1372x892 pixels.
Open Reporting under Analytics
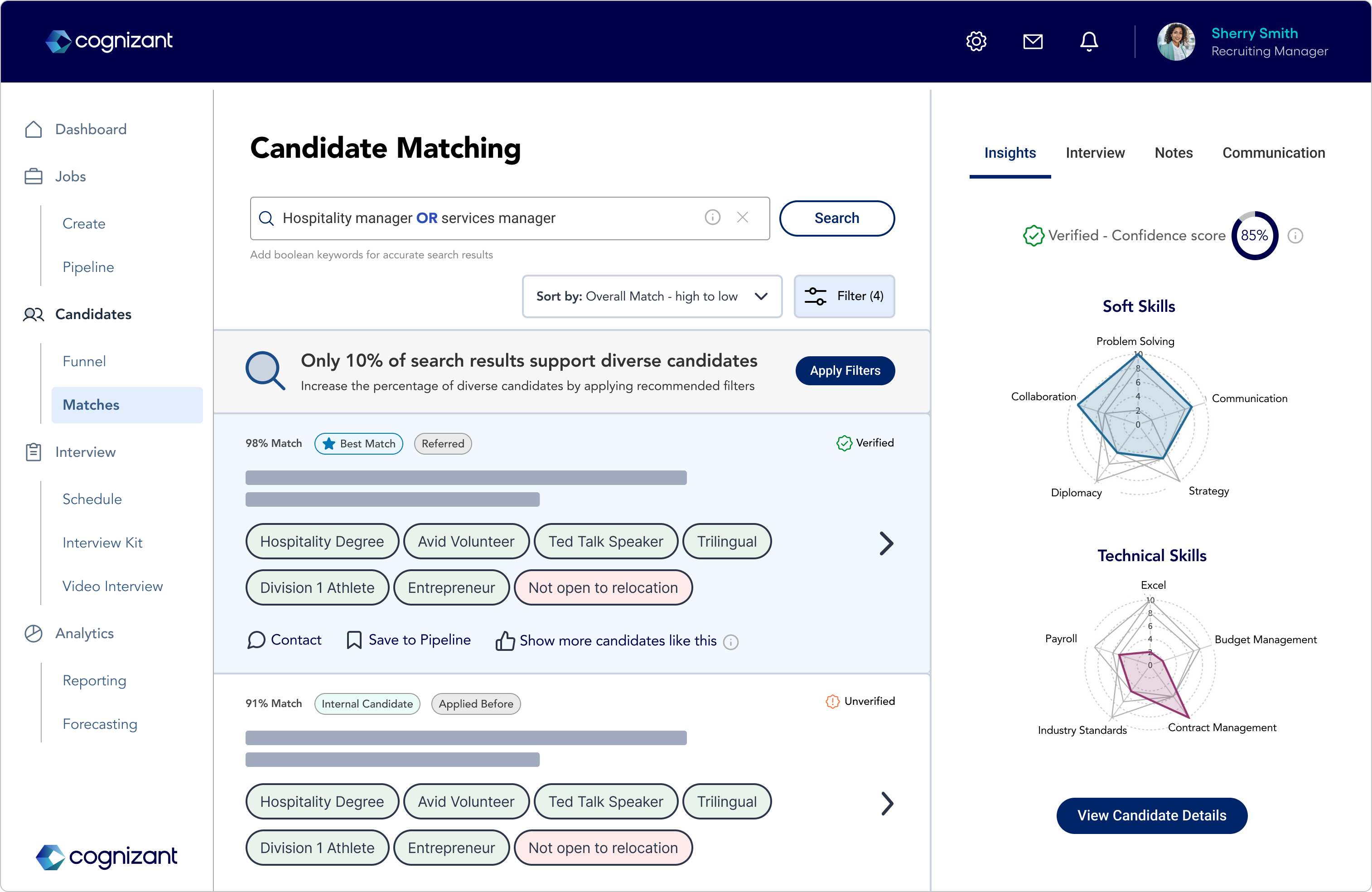(94, 681)
